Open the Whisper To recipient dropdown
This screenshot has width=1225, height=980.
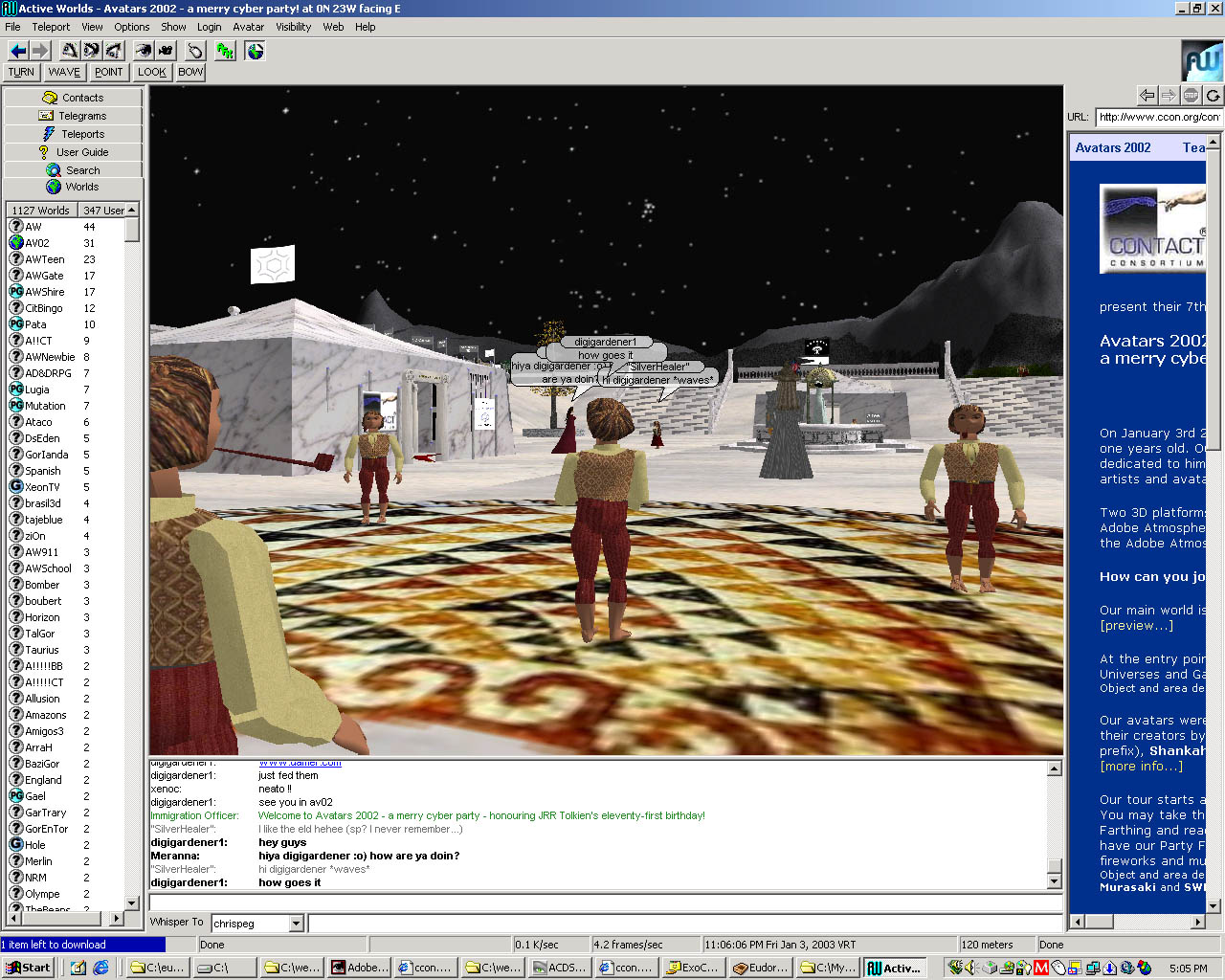(296, 924)
